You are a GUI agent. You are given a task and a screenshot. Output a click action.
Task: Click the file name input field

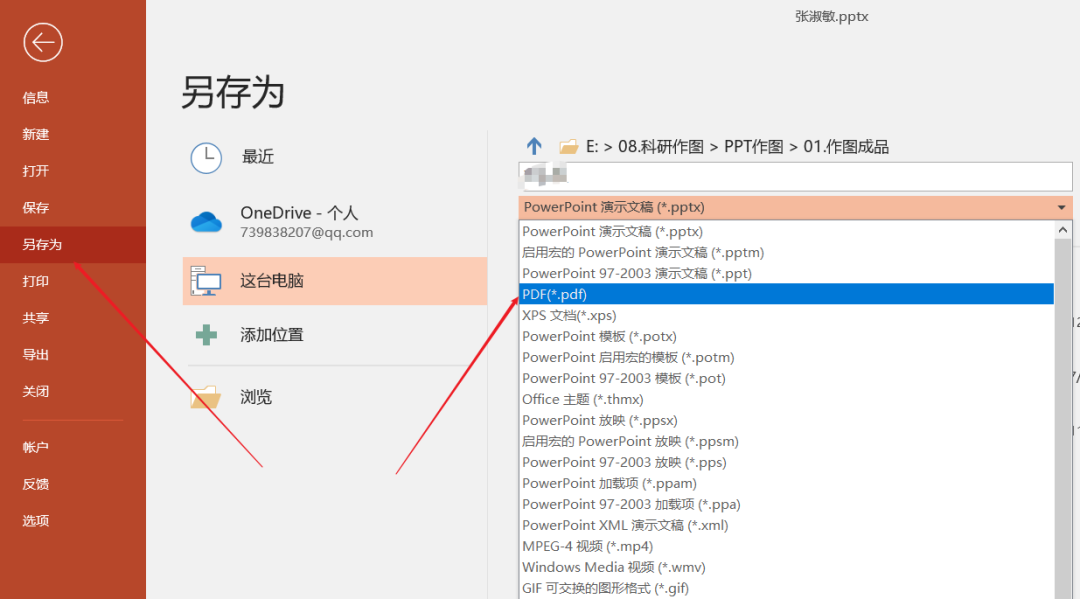click(x=795, y=176)
